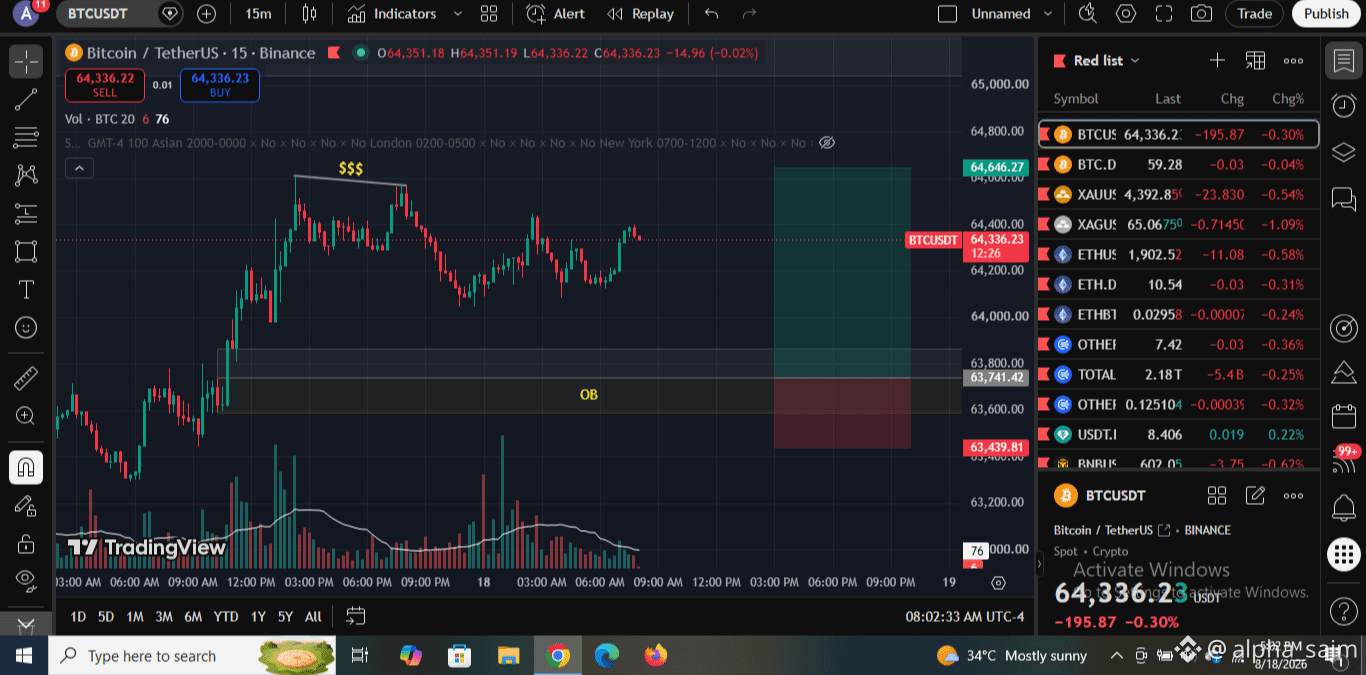1366x675 pixels.
Task: Expand the indicators favorites dropdown arrow
Action: point(458,14)
